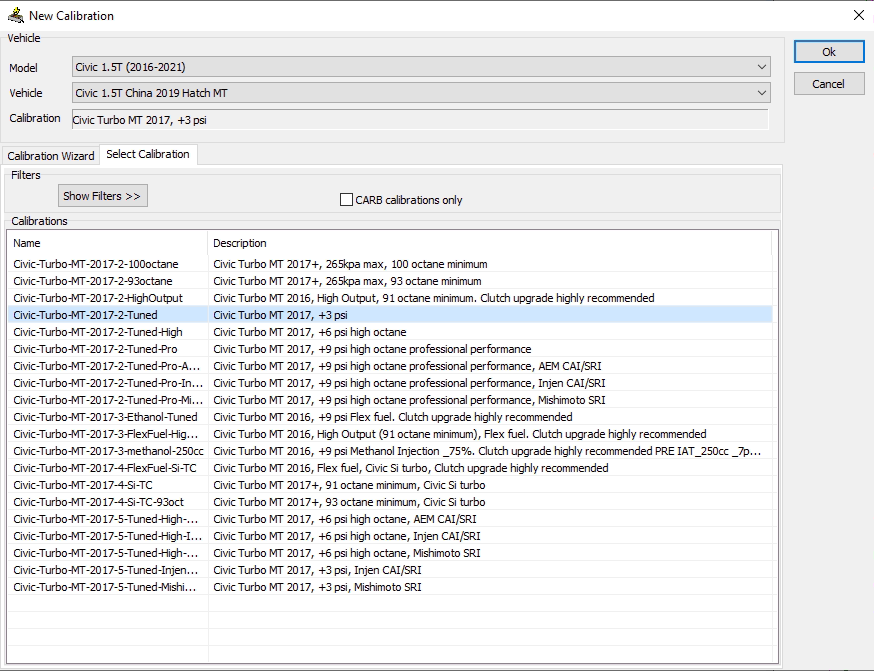Image resolution: width=874 pixels, height=671 pixels.
Task: Click the Cancel button
Action: pos(828,84)
